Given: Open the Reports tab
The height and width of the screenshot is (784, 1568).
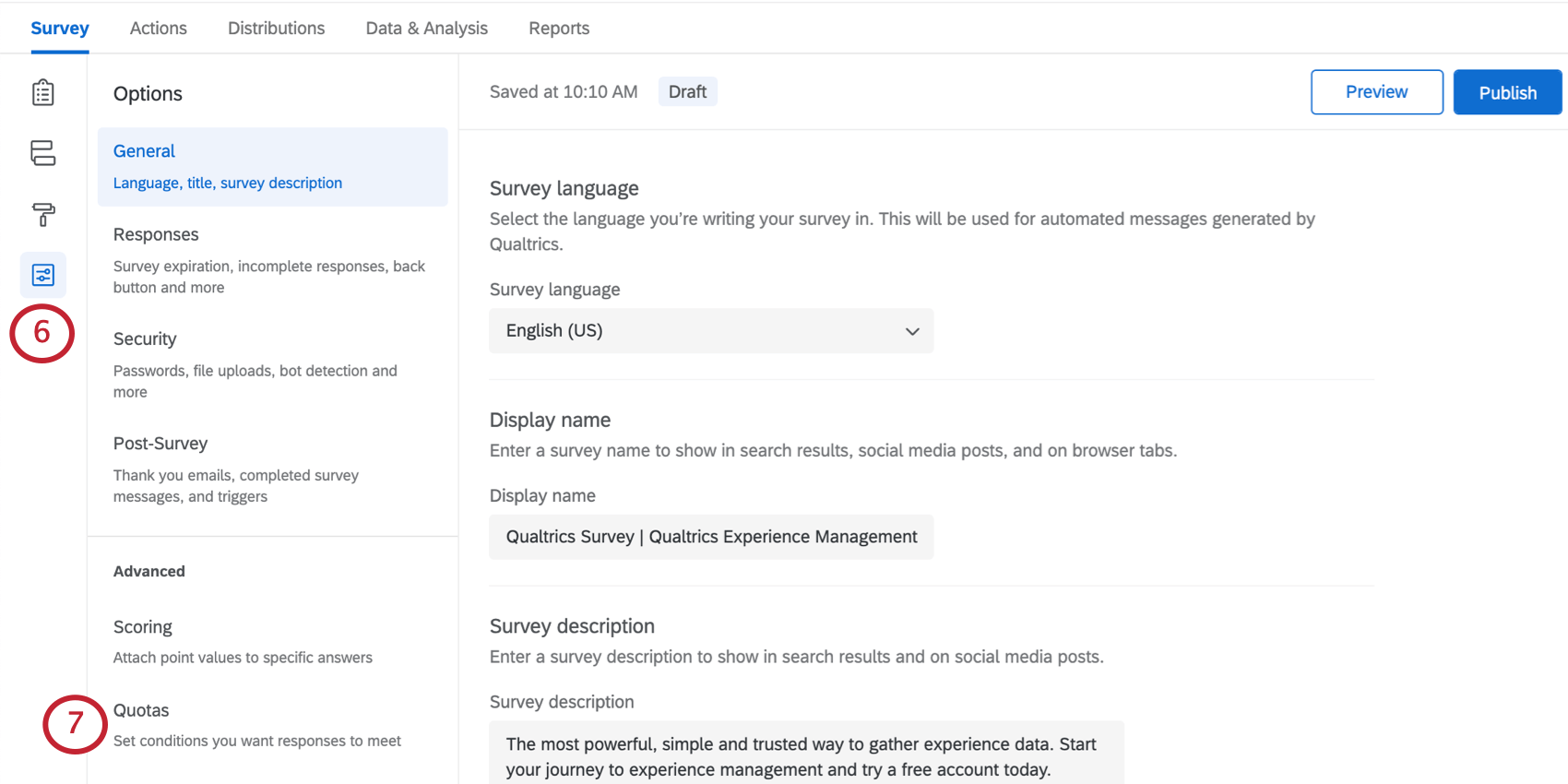Looking at the screenshot, I should [x=559, y=28].
